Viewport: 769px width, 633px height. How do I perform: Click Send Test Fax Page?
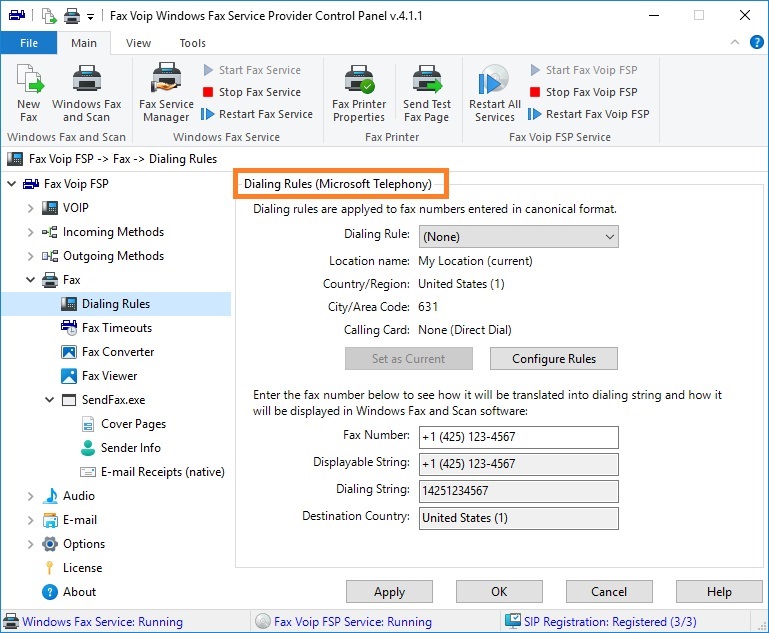[x=427, y=92]
